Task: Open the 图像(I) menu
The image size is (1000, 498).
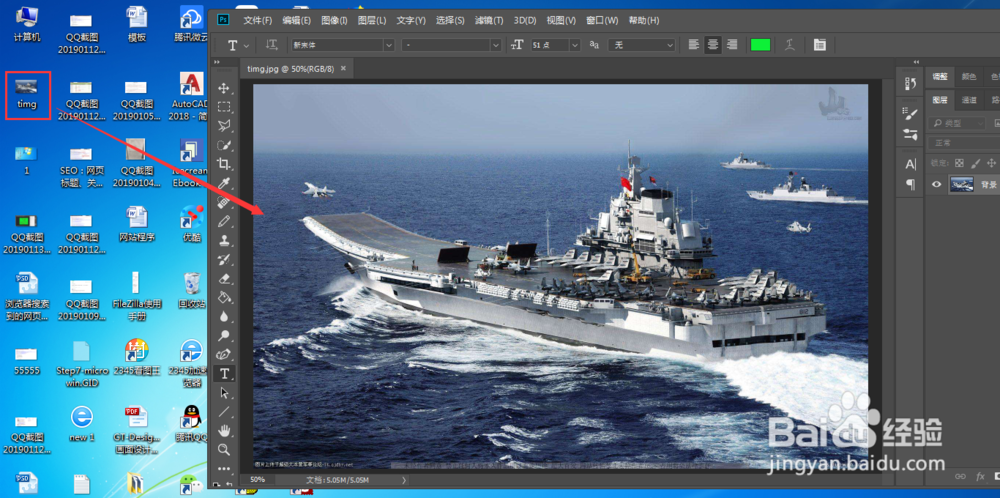Action: coord(334,20)
